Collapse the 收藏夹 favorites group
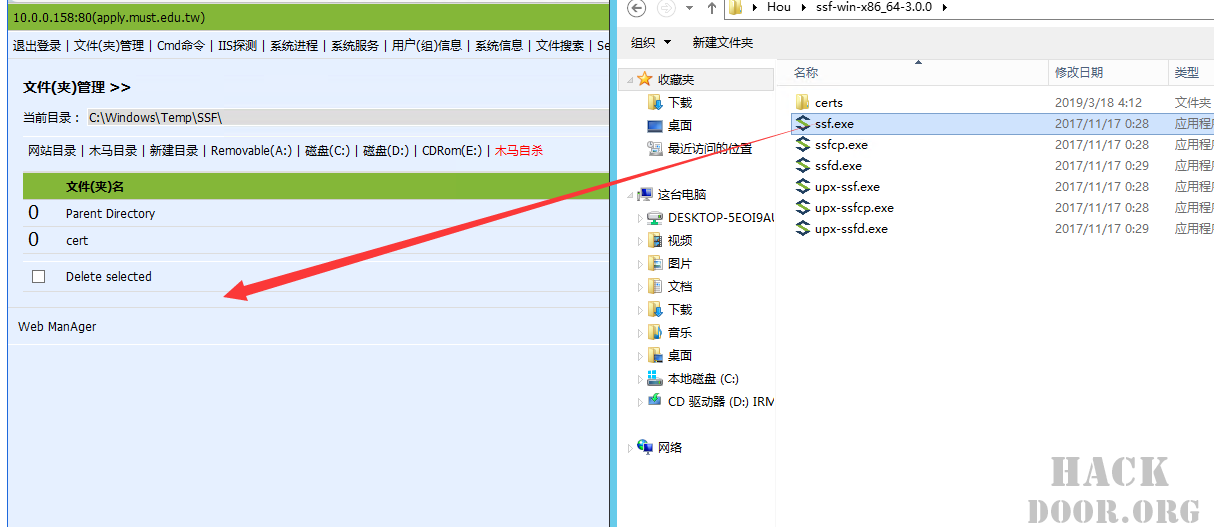The image size is (1214, 527). coord(628,79)
